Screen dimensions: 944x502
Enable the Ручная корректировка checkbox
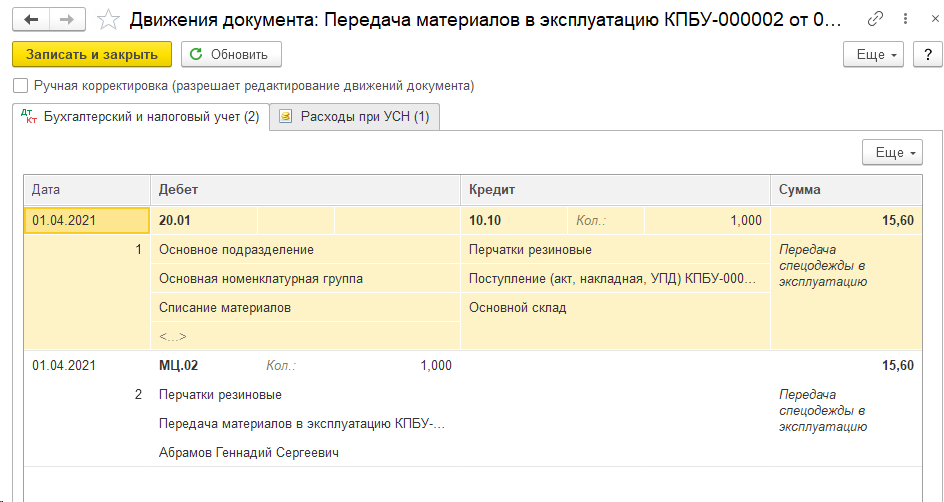tap(21, 86)
